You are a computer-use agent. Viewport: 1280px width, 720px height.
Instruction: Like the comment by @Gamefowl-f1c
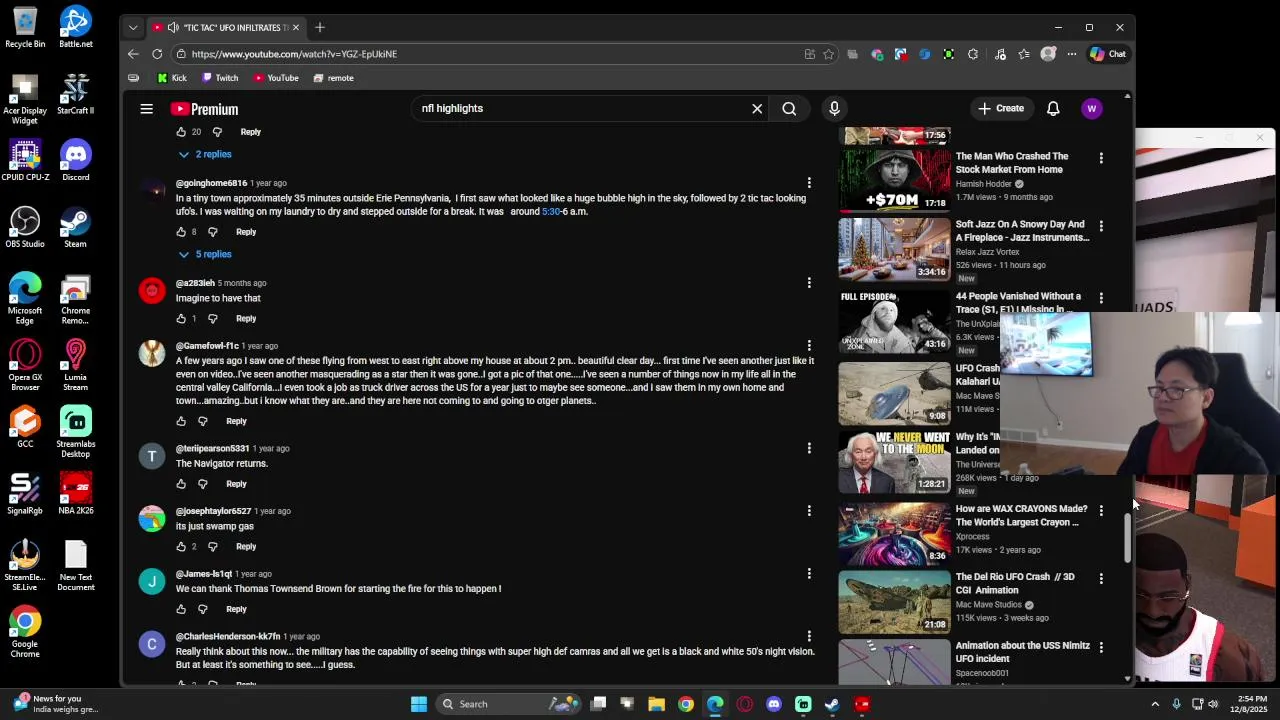[181, 421]
